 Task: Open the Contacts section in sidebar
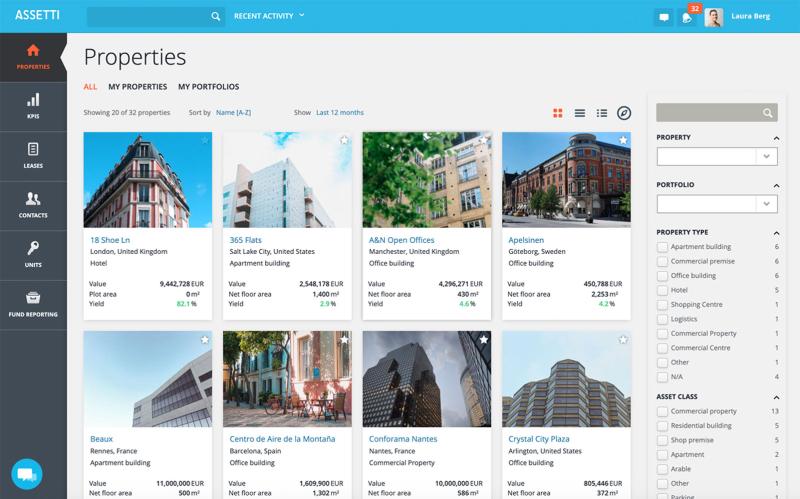33,206
